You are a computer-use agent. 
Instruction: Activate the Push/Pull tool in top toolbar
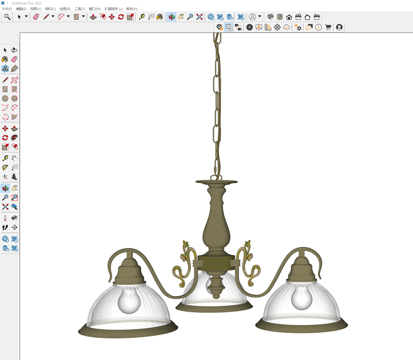(93, 17)
